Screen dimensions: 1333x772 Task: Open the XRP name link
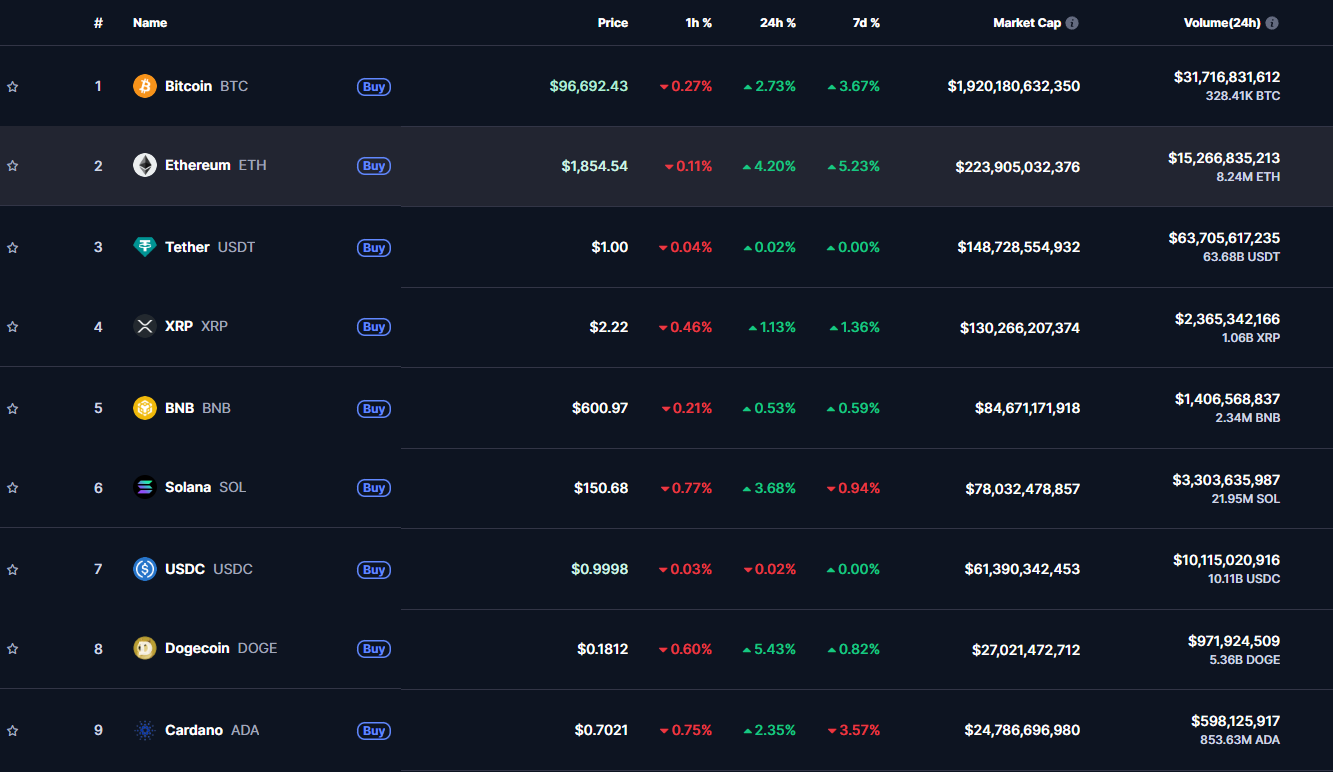click(197, 326)
